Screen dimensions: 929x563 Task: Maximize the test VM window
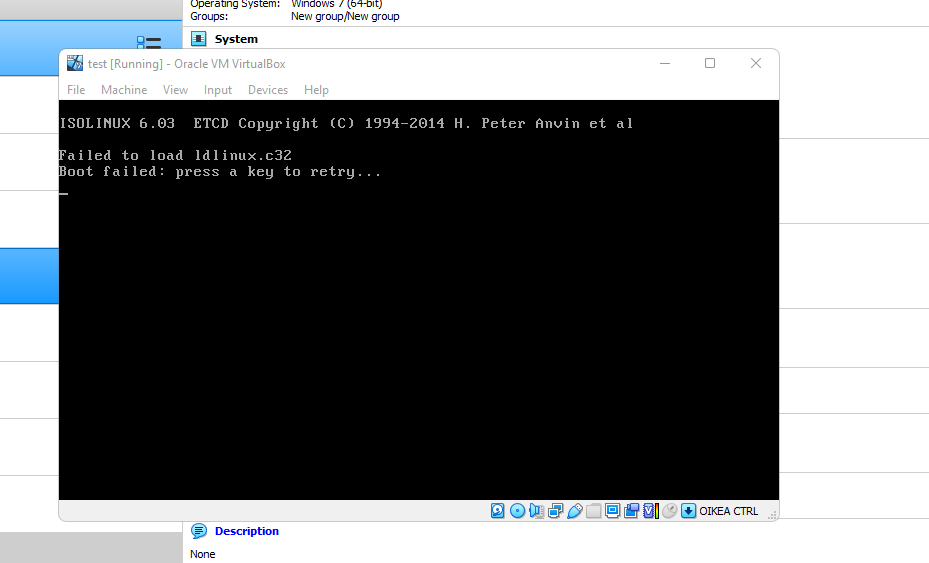pos(710,63)
